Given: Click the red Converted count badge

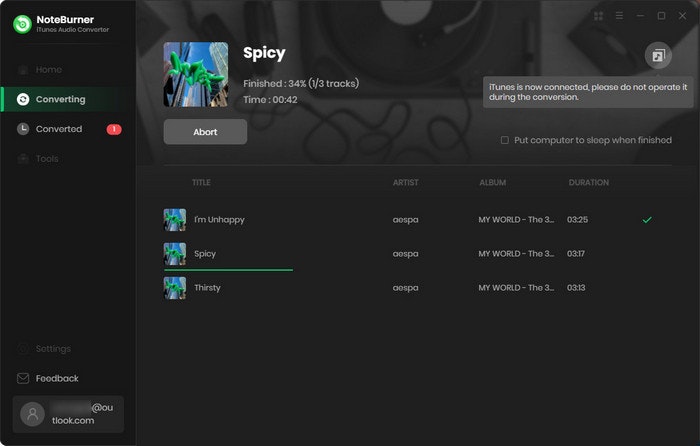Looking at the screenshot, I should tap(114, 129).
